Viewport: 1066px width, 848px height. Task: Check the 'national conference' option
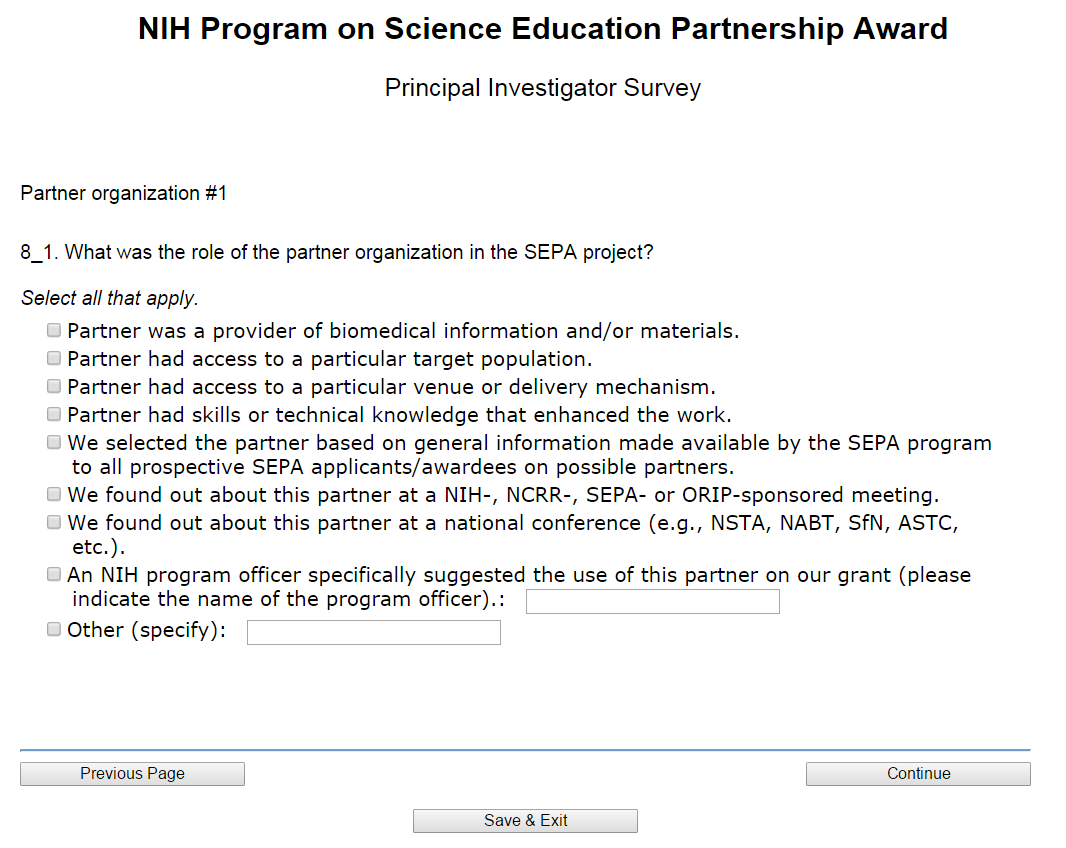54,522
